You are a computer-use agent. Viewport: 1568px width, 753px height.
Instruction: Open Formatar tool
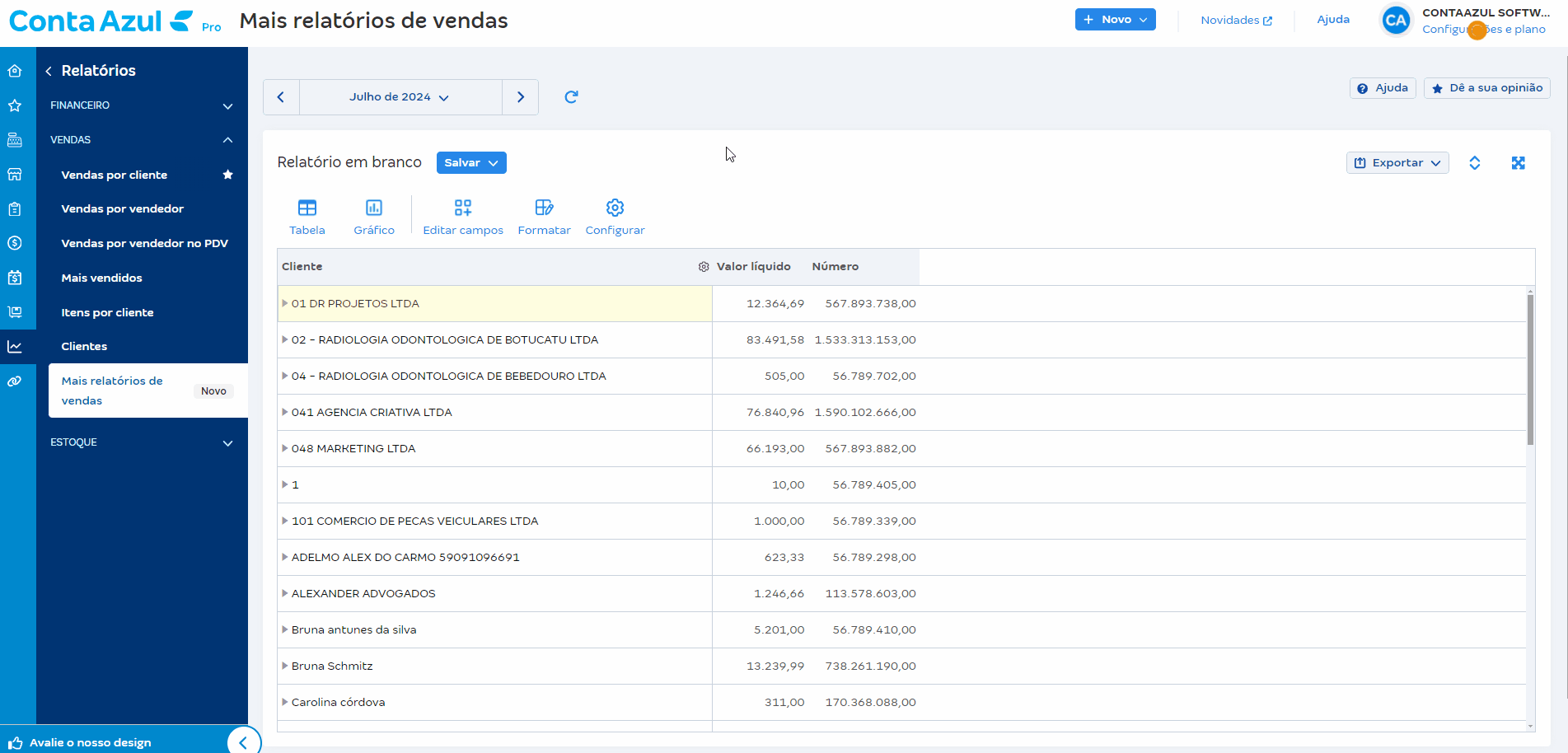point(544,217)
